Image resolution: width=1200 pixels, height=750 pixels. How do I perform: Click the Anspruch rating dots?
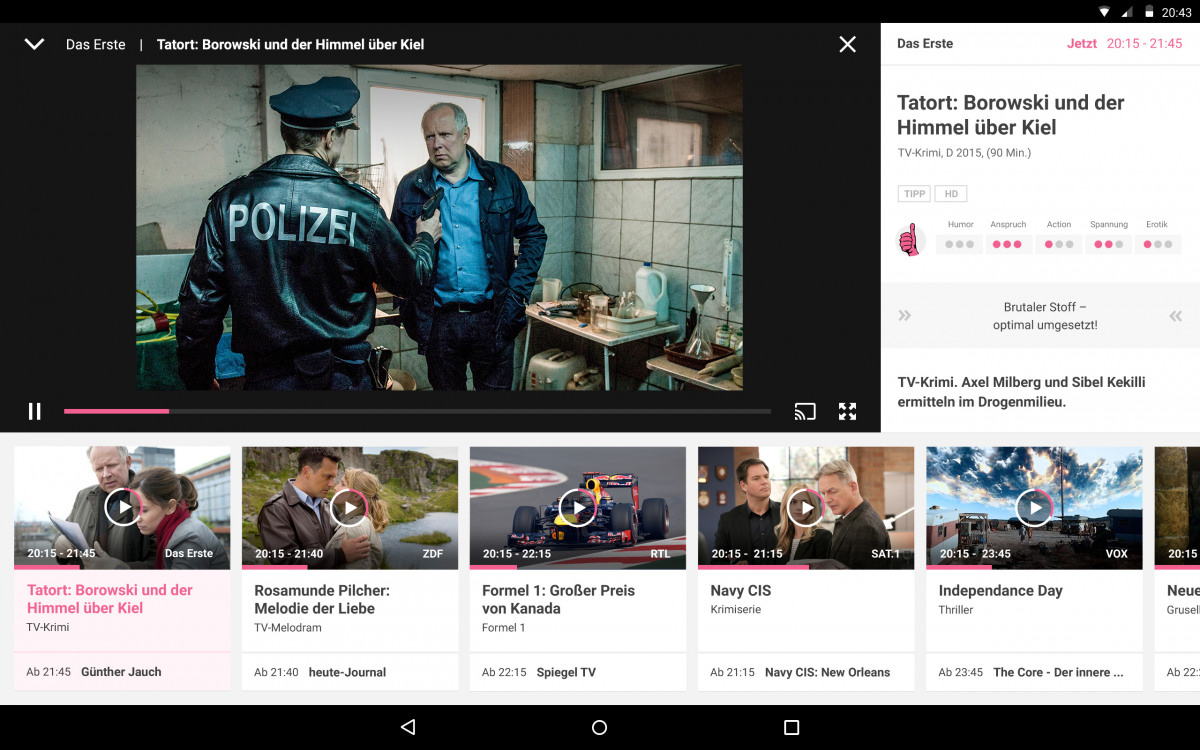coord(1008,244)
